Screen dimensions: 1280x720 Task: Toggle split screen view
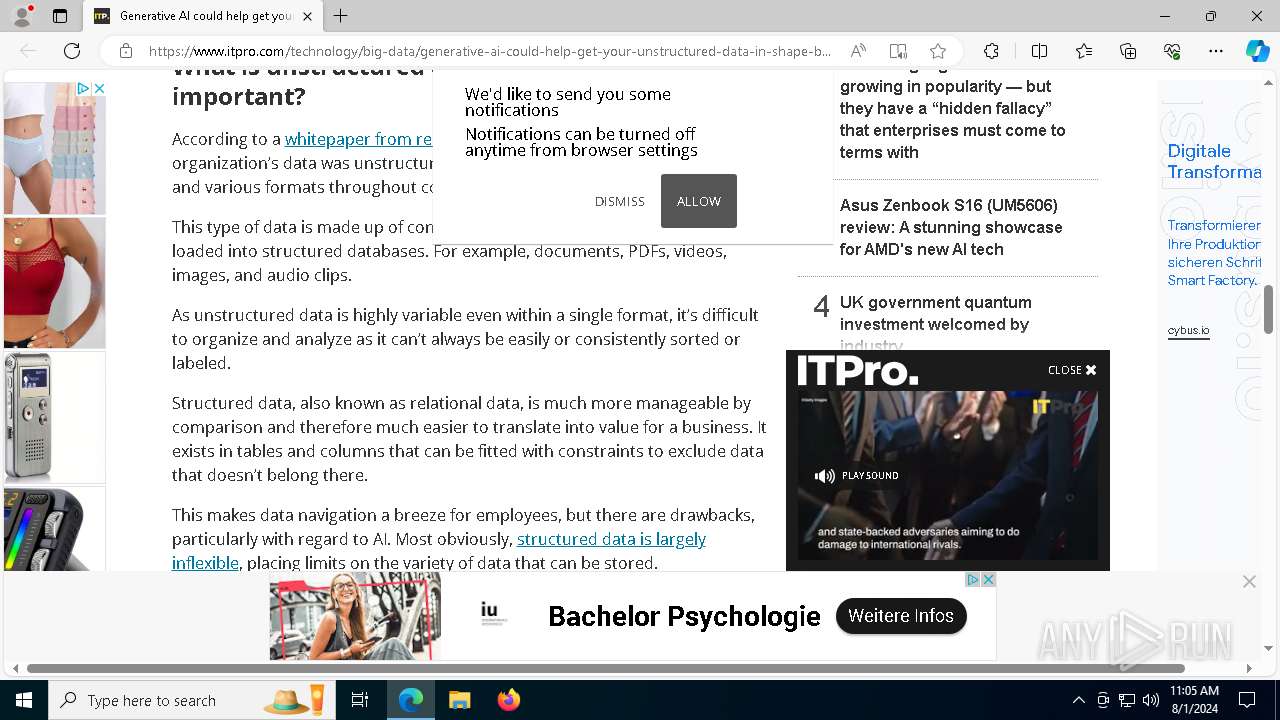point(1039,51)
